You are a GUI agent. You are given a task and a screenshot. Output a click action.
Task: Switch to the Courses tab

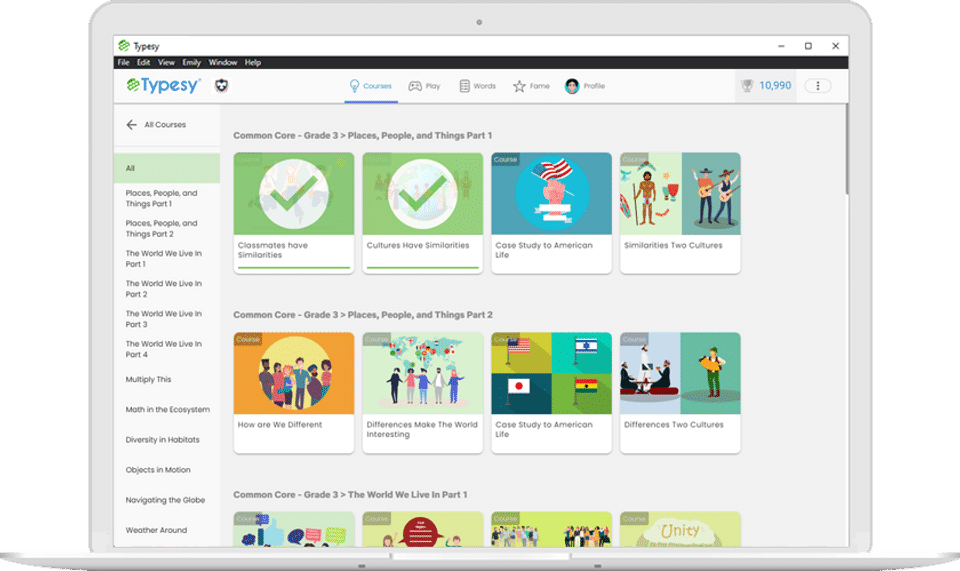(370, 86)
